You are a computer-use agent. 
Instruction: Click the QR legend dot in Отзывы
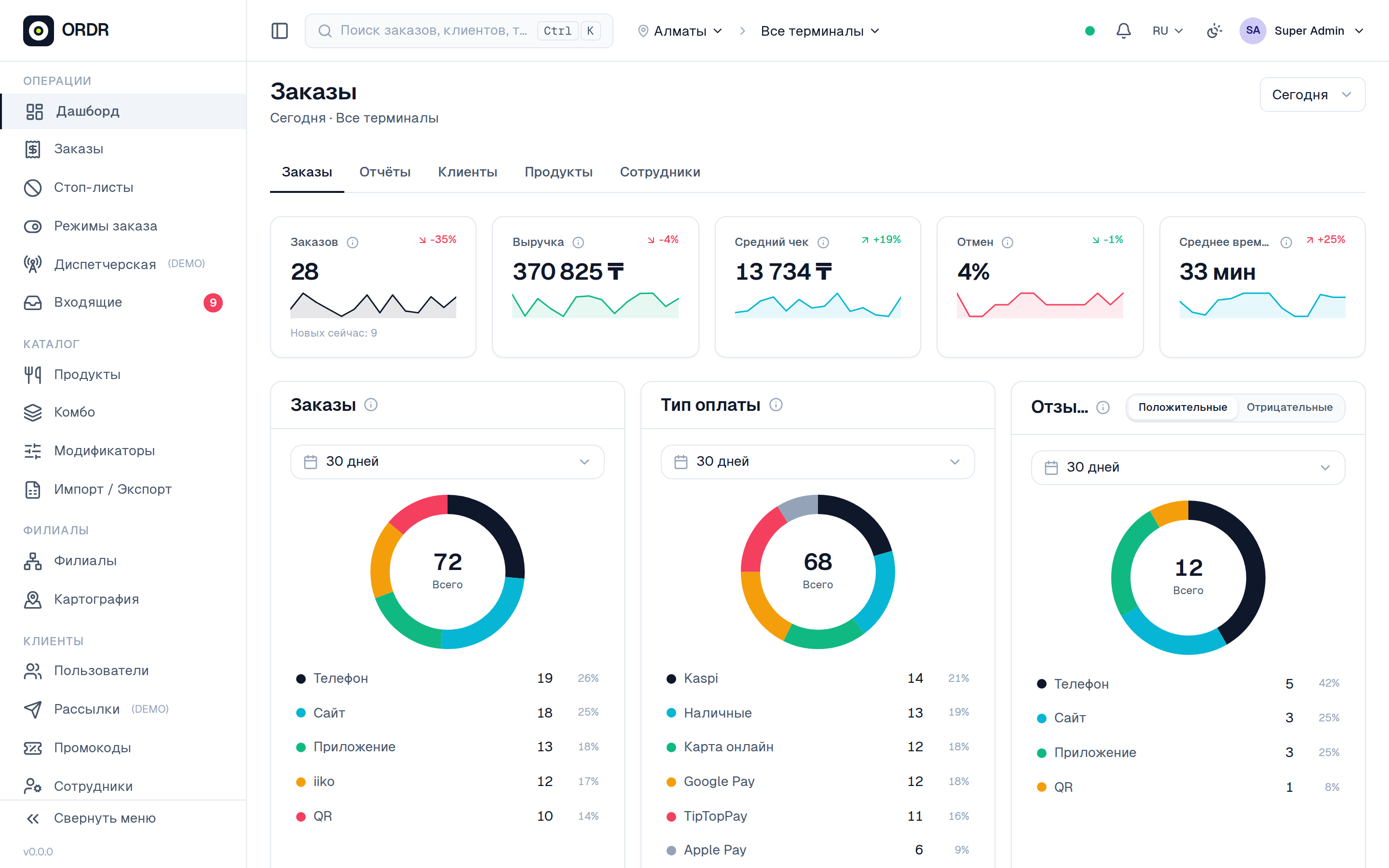coord(1041,787)
